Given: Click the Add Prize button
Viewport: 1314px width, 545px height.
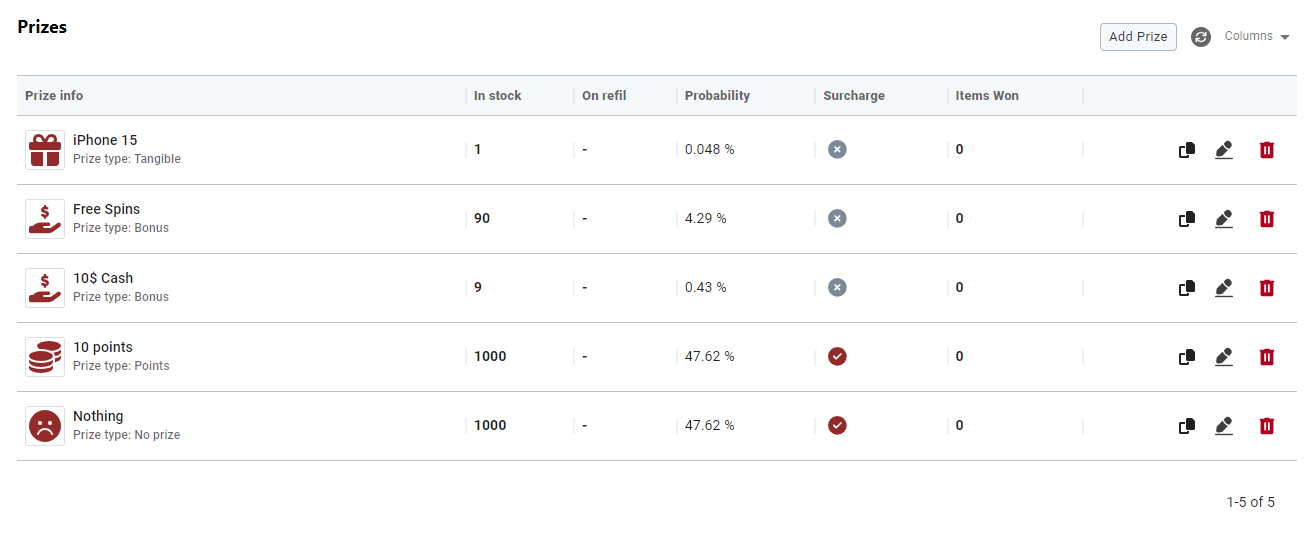Looking at the screenshot, I should (x=1138, y=36).
